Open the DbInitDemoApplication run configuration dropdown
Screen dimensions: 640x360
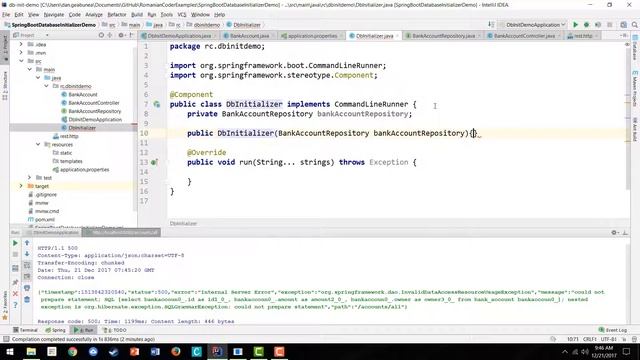(533, 25)
